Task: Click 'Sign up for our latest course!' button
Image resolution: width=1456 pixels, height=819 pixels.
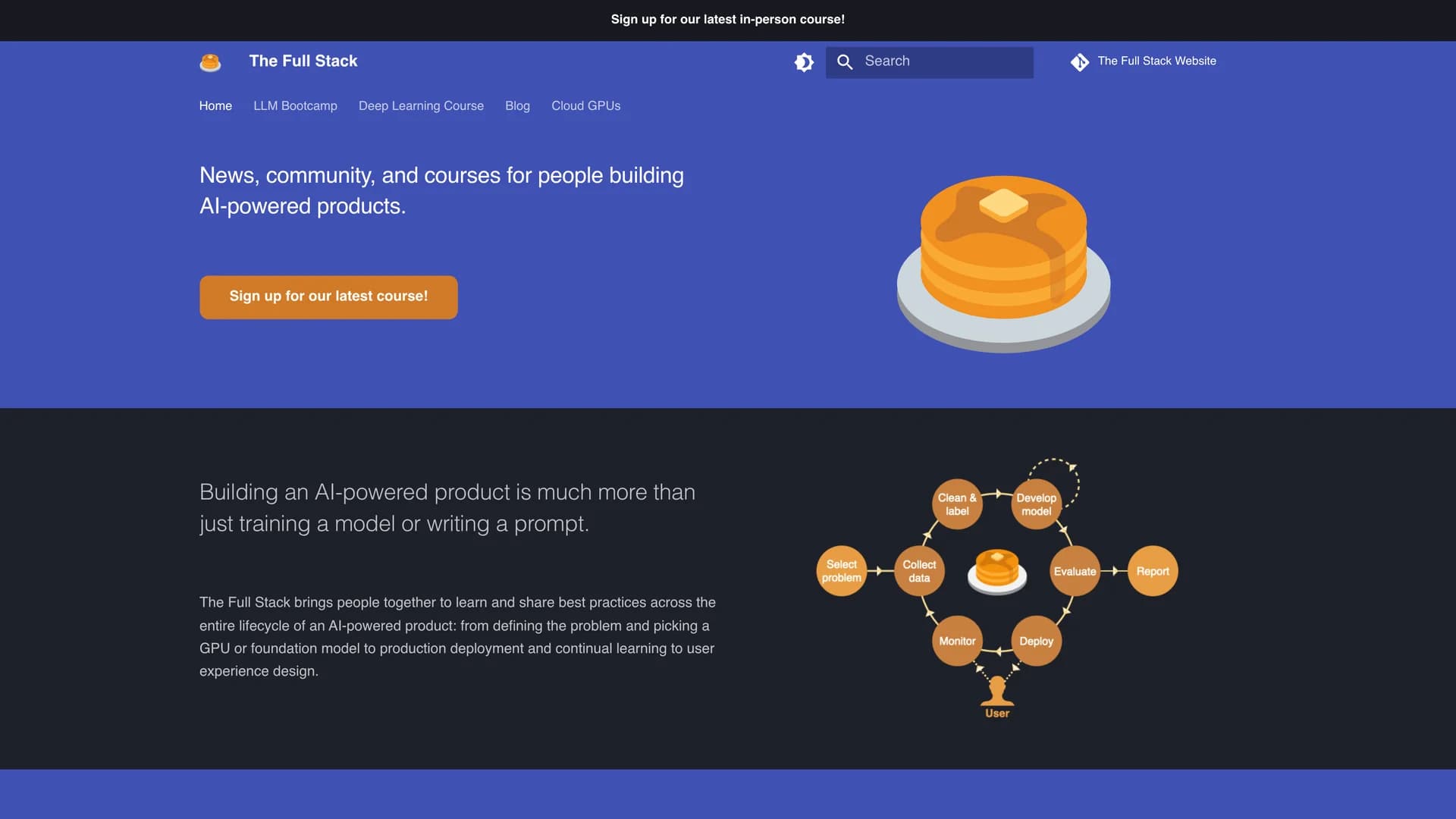Action: point(328,297)
